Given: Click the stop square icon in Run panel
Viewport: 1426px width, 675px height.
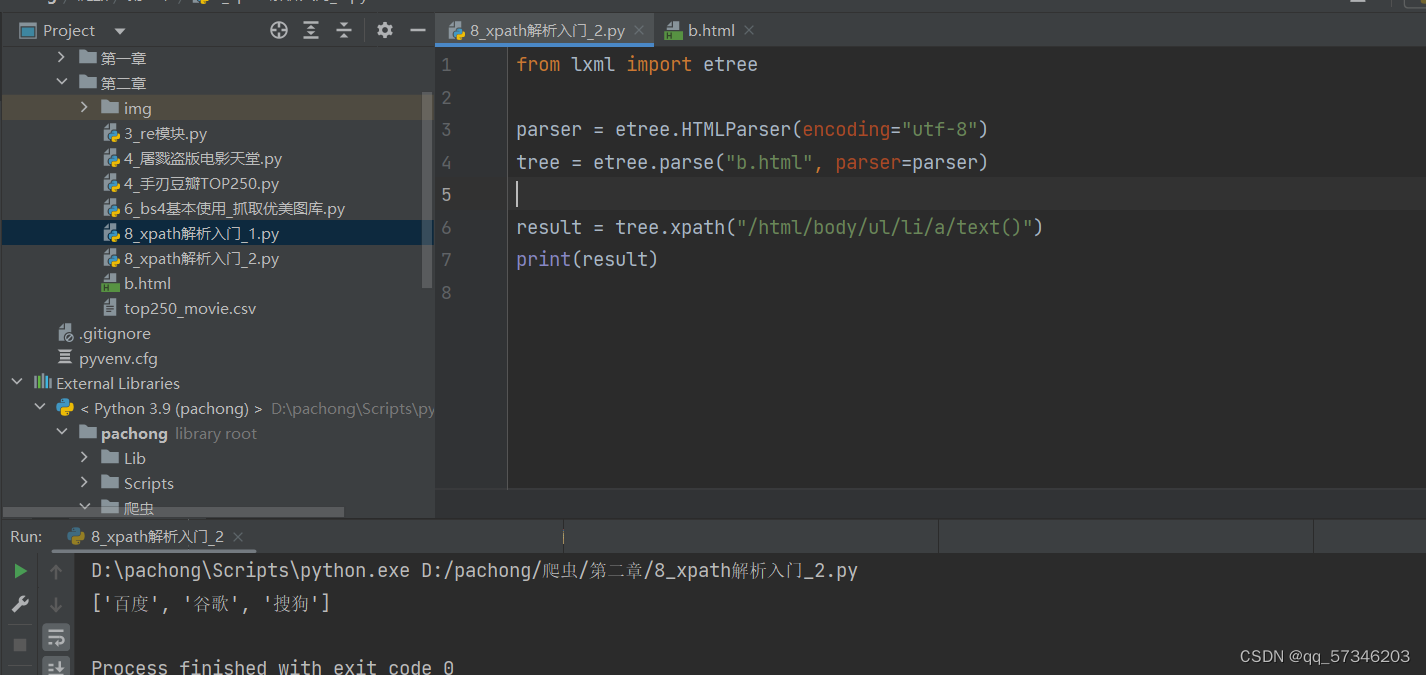Looking at the screenshot, I should pos(19,643).
